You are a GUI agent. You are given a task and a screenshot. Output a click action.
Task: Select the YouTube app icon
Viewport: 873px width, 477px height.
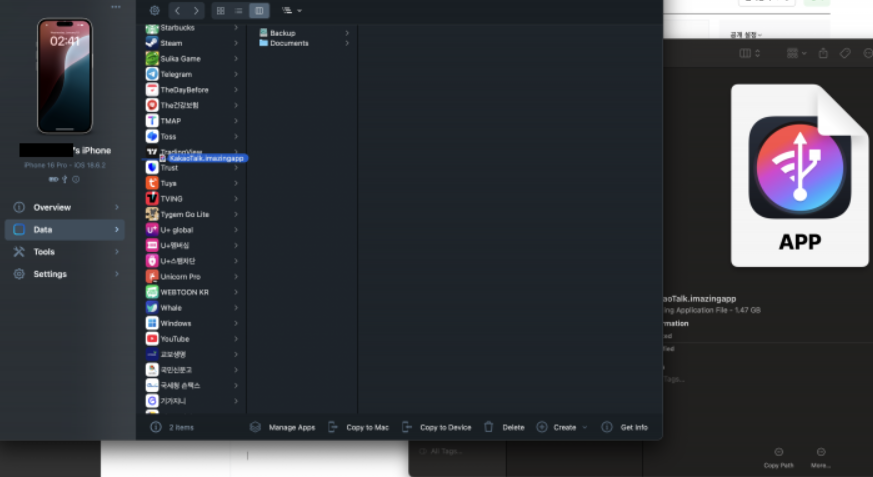[152, 339]
